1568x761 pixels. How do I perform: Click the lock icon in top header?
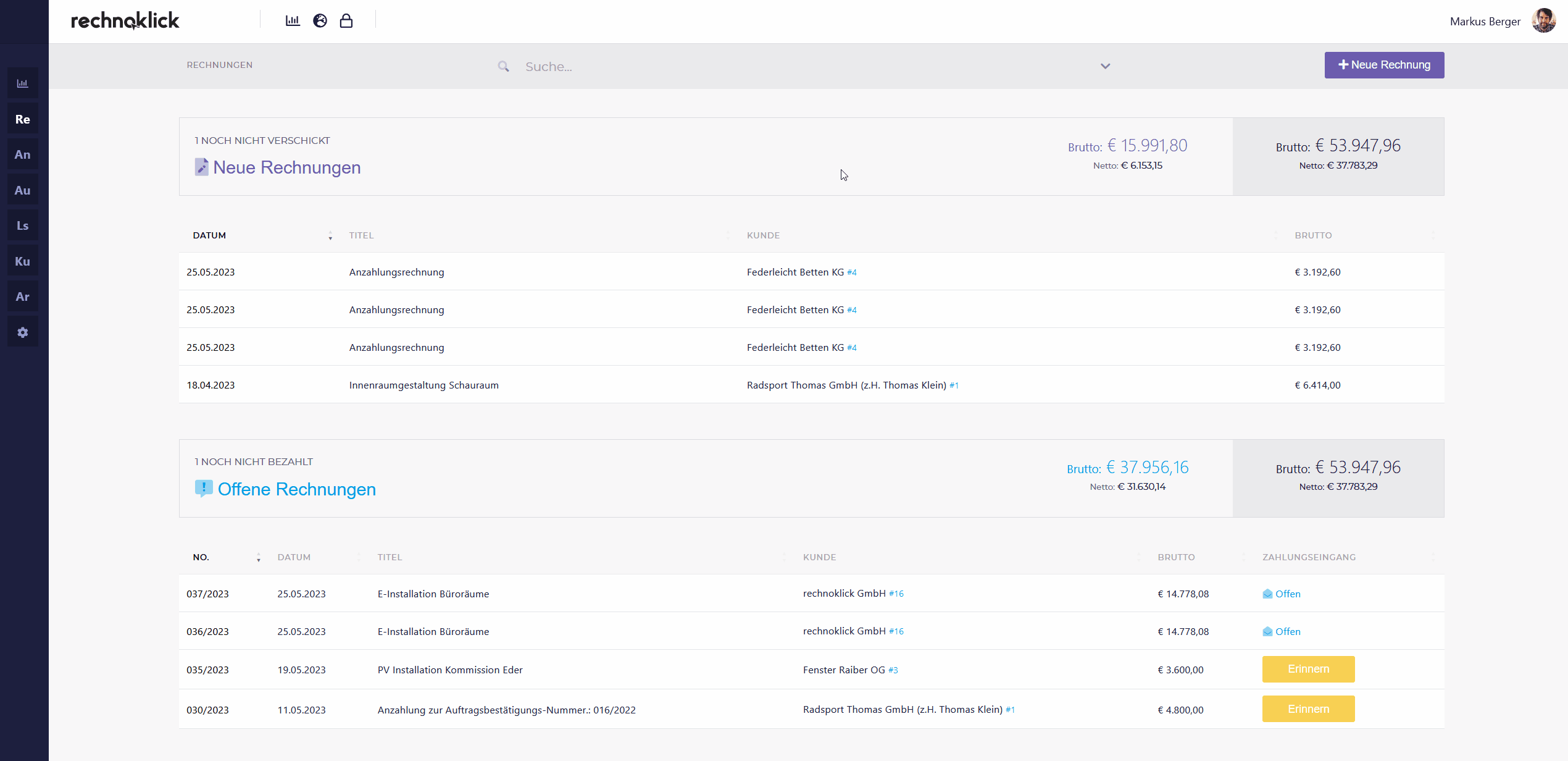point(346,21)
